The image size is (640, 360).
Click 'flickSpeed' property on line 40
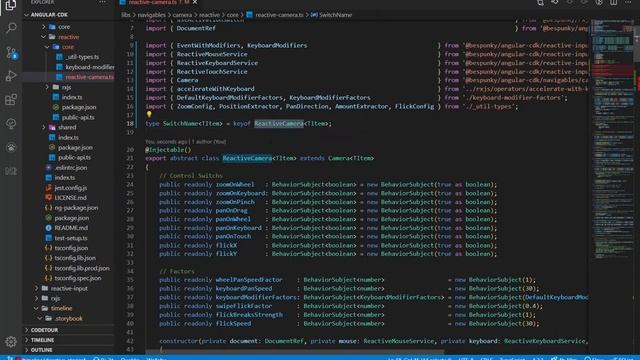click(x=233, y=324)
